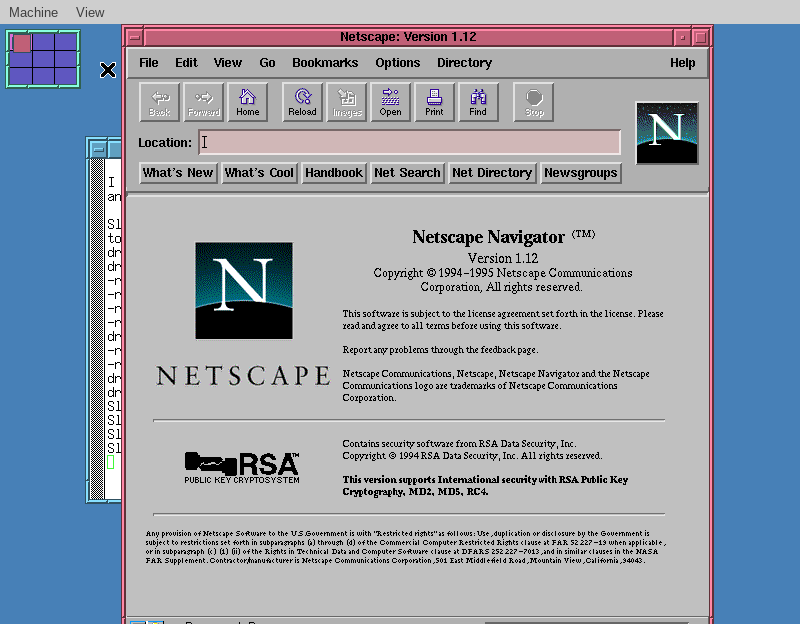This screenshot has height=624, width=800.
Task: Open the Edit menu
Action: pos(186,63)
